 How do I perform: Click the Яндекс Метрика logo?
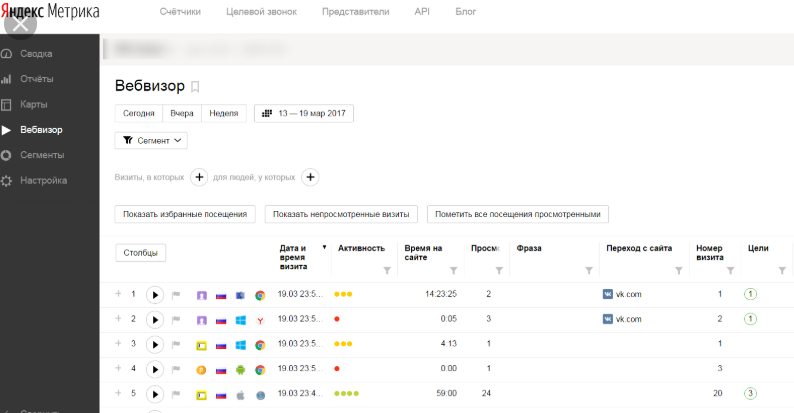50,11
